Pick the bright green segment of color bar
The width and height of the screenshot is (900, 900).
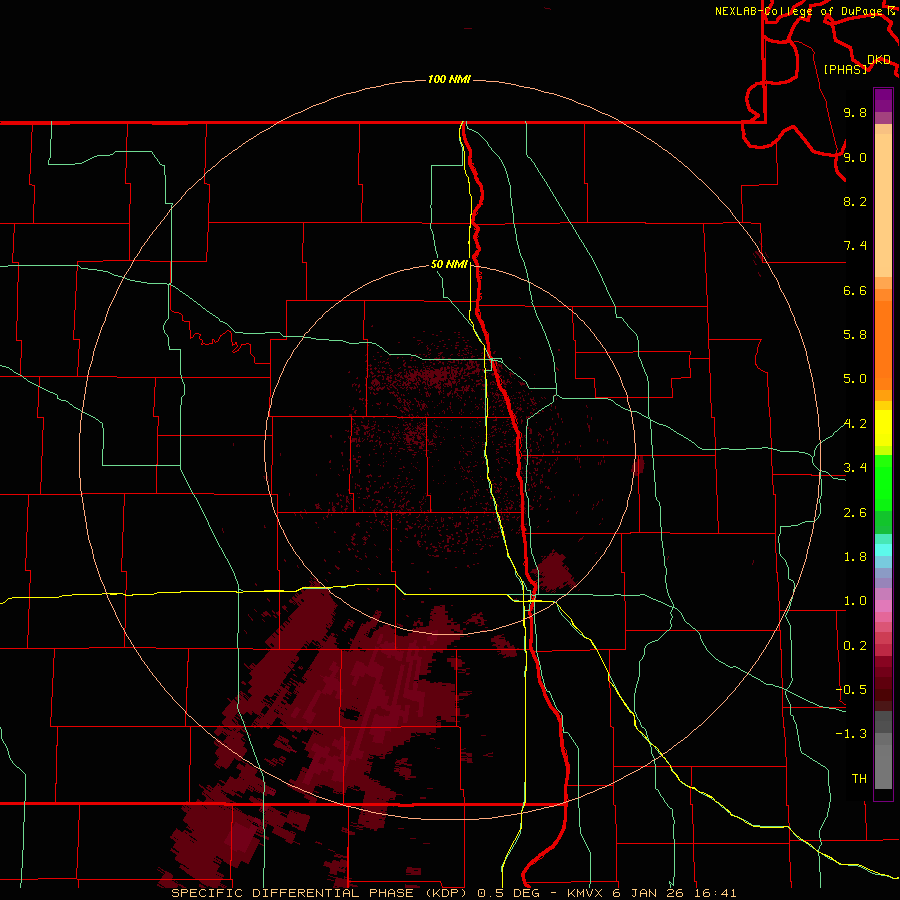(x=883, y=482)
